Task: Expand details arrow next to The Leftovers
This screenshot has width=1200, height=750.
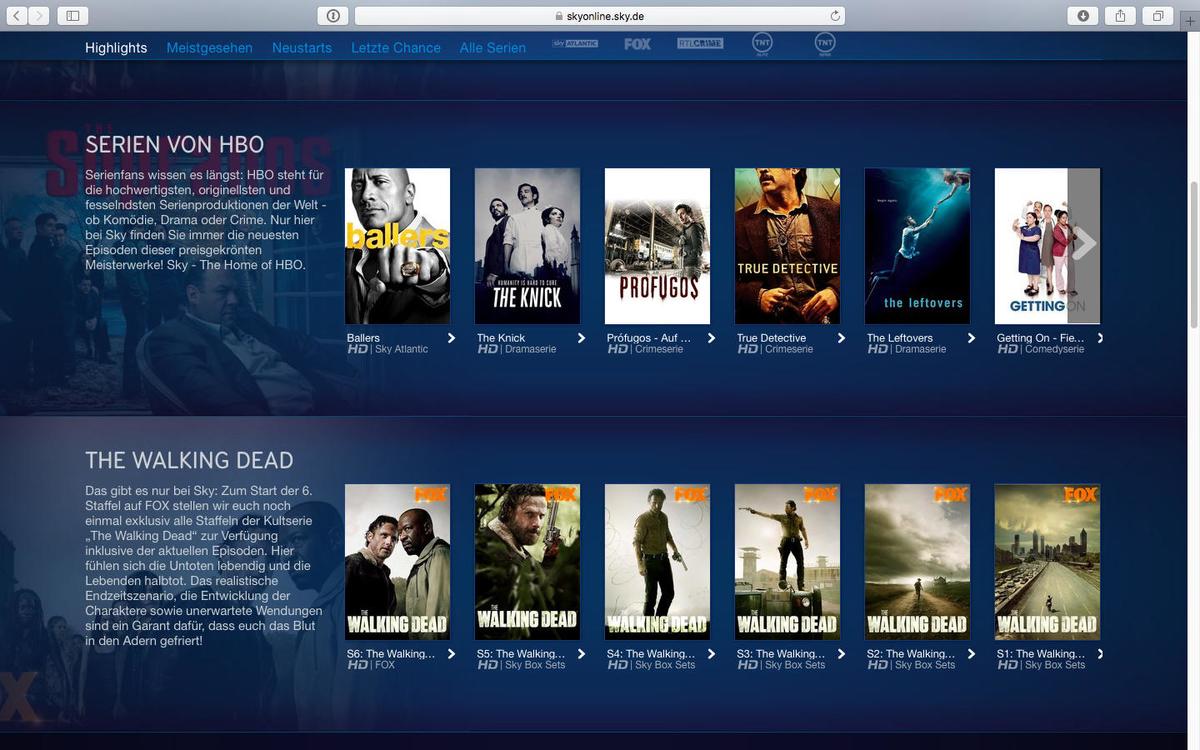Action: click(x=971, y=338)
